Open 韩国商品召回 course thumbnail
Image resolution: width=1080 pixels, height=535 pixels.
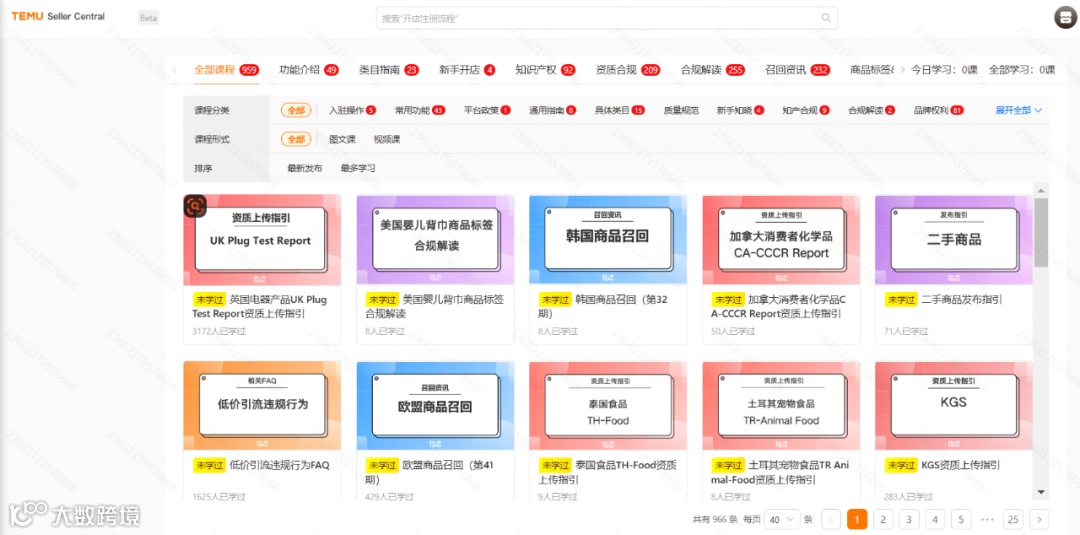[x=608, y=240]
